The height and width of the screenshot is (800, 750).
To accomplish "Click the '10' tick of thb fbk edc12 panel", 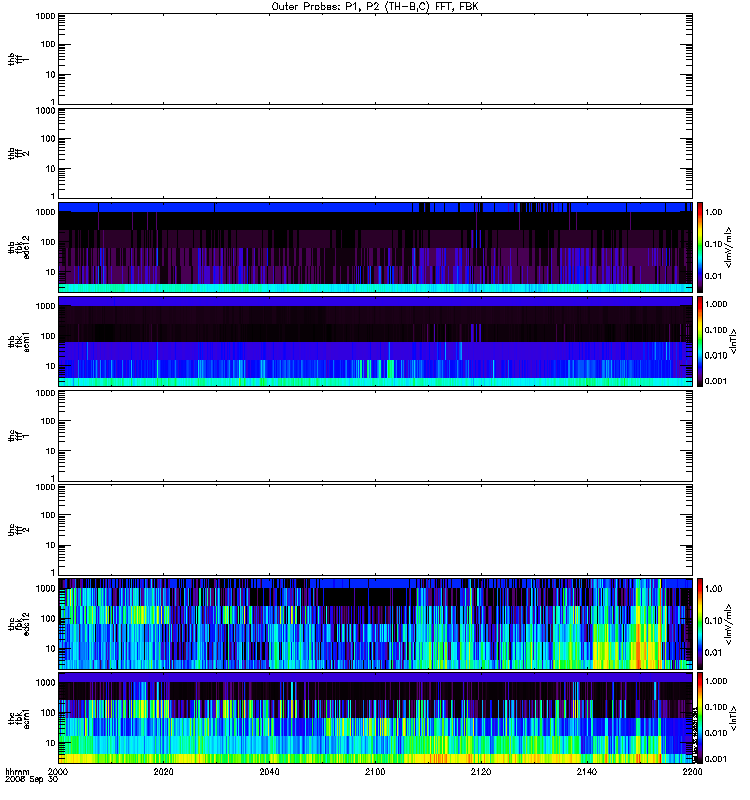I will pyautogui.click(x=51, y=272).
